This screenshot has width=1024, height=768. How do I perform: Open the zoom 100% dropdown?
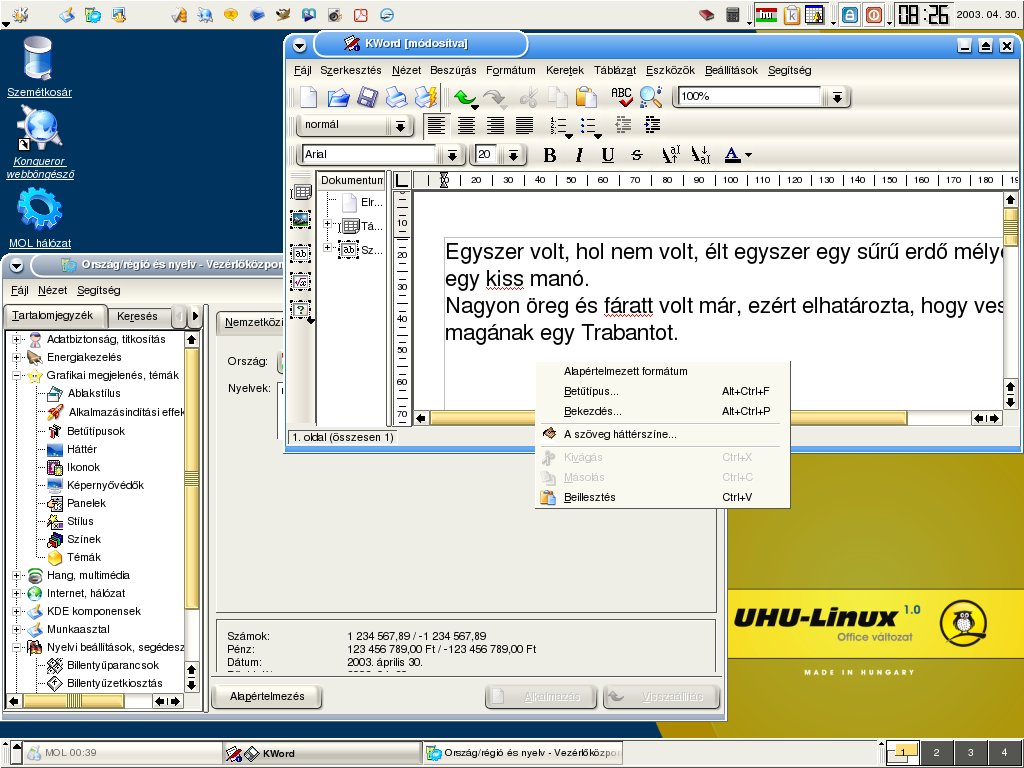[837, 97]
